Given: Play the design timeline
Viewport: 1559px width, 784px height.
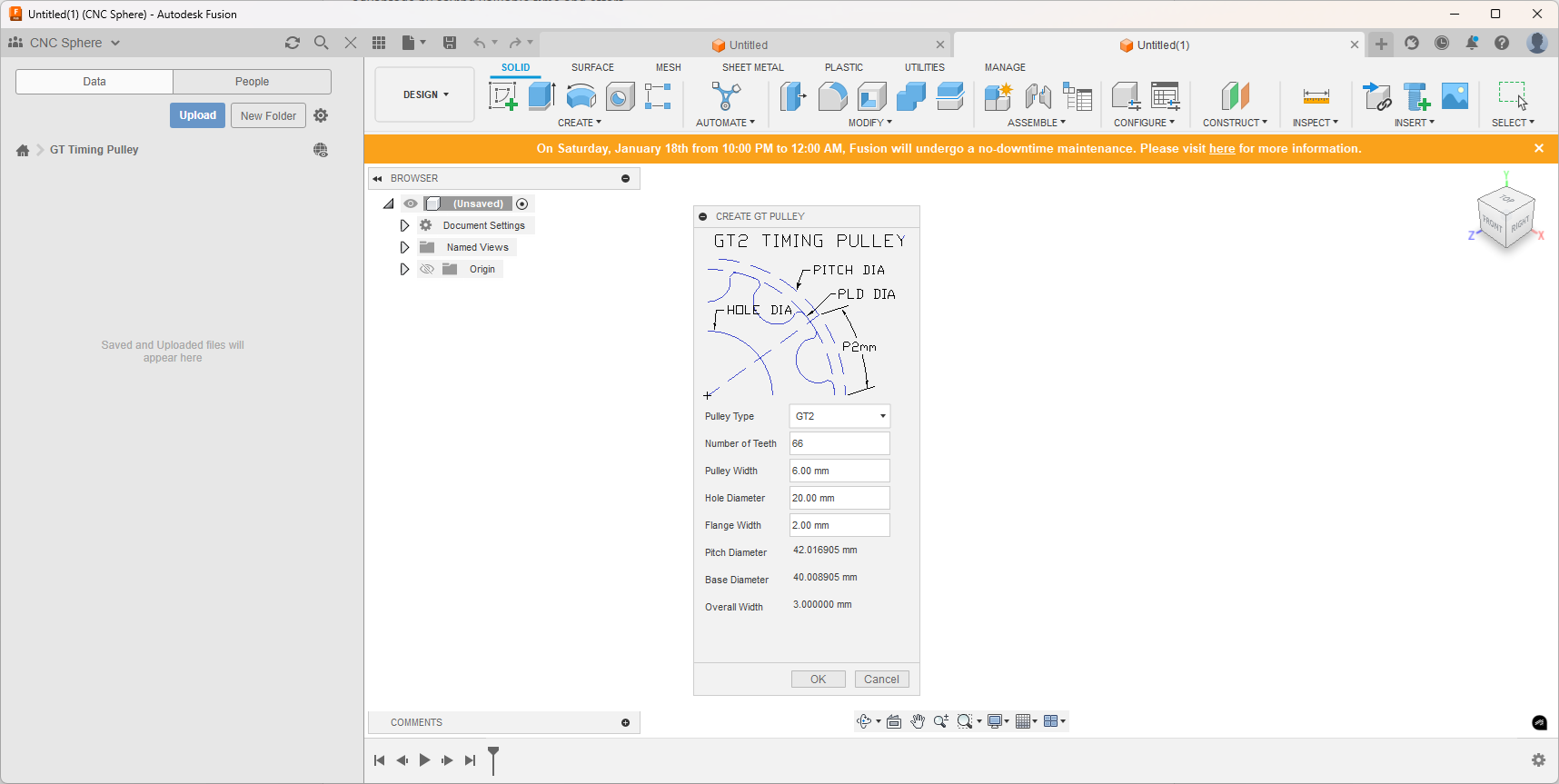Looking at the screenshot, I should pyautogui.click(x=424, y=760).
